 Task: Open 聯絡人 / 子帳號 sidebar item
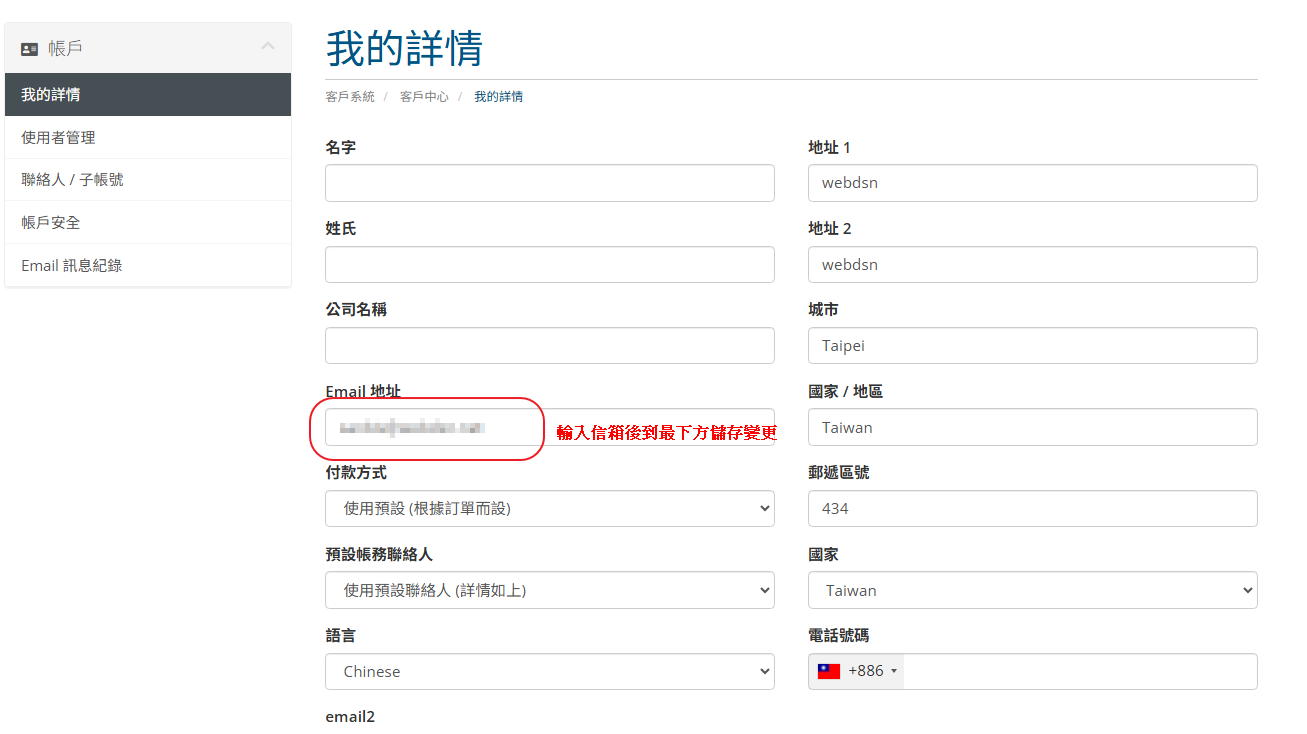72,180
